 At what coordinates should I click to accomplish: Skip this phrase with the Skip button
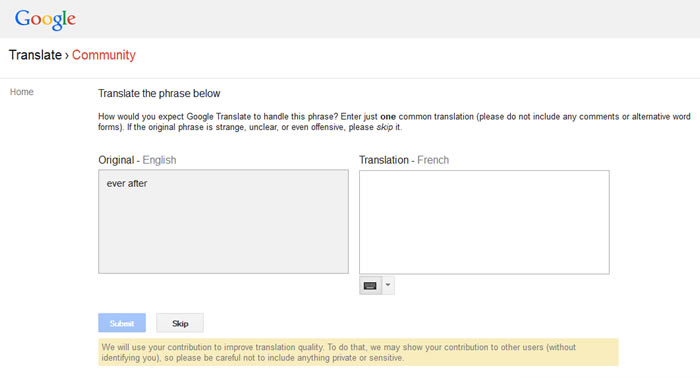180,323
